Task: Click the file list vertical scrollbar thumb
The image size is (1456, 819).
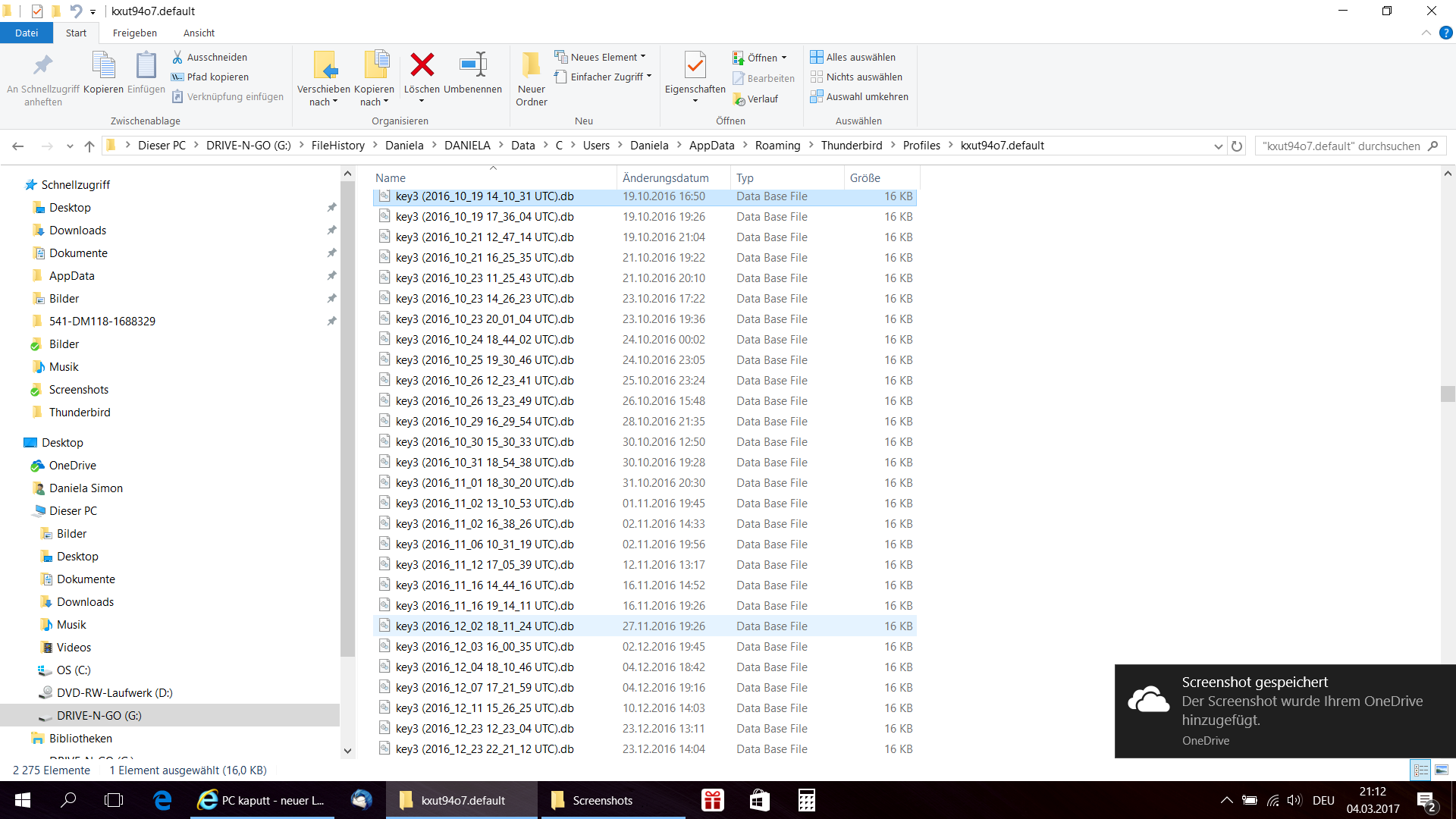Action: (x=1447, y=394)
